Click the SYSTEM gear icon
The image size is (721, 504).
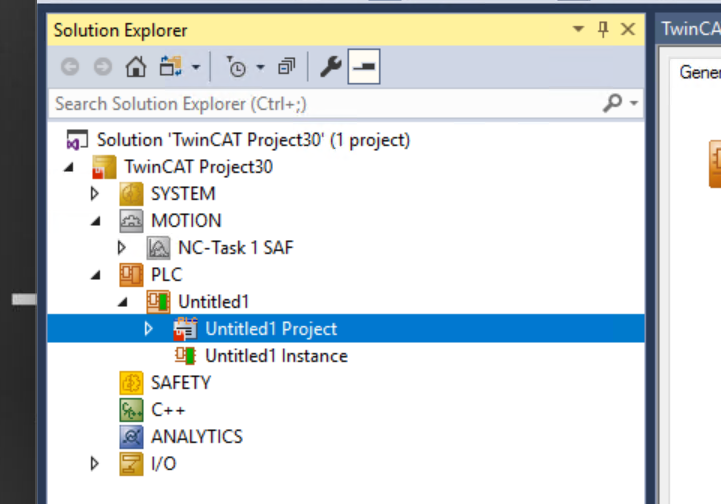(131, 194)
